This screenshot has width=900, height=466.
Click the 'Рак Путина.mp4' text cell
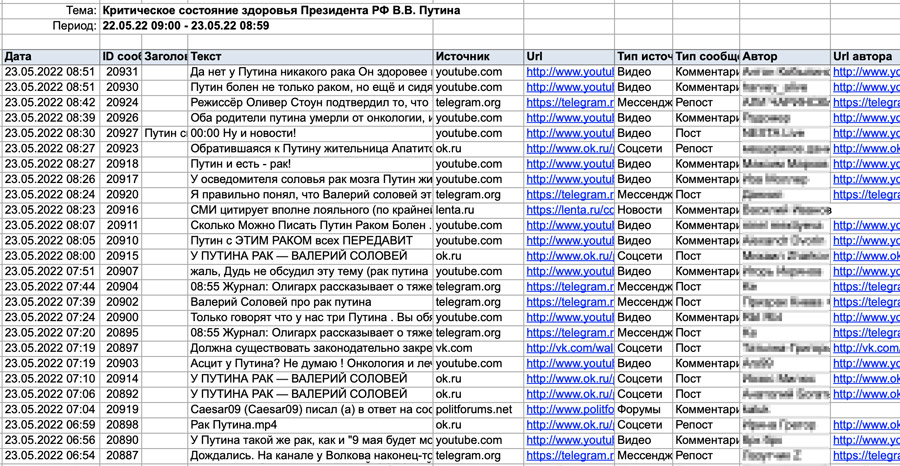[310, 425]
